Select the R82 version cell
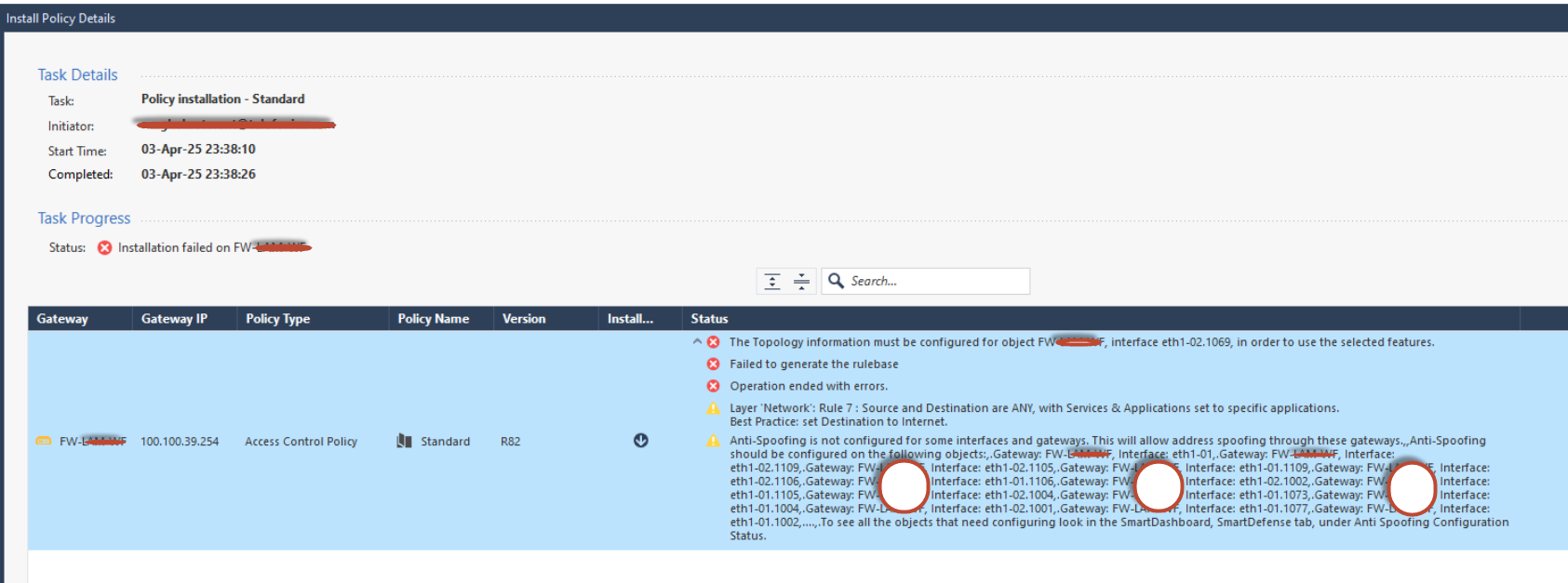This screenshot has height=583, width=1568. [x=510, y=442]
